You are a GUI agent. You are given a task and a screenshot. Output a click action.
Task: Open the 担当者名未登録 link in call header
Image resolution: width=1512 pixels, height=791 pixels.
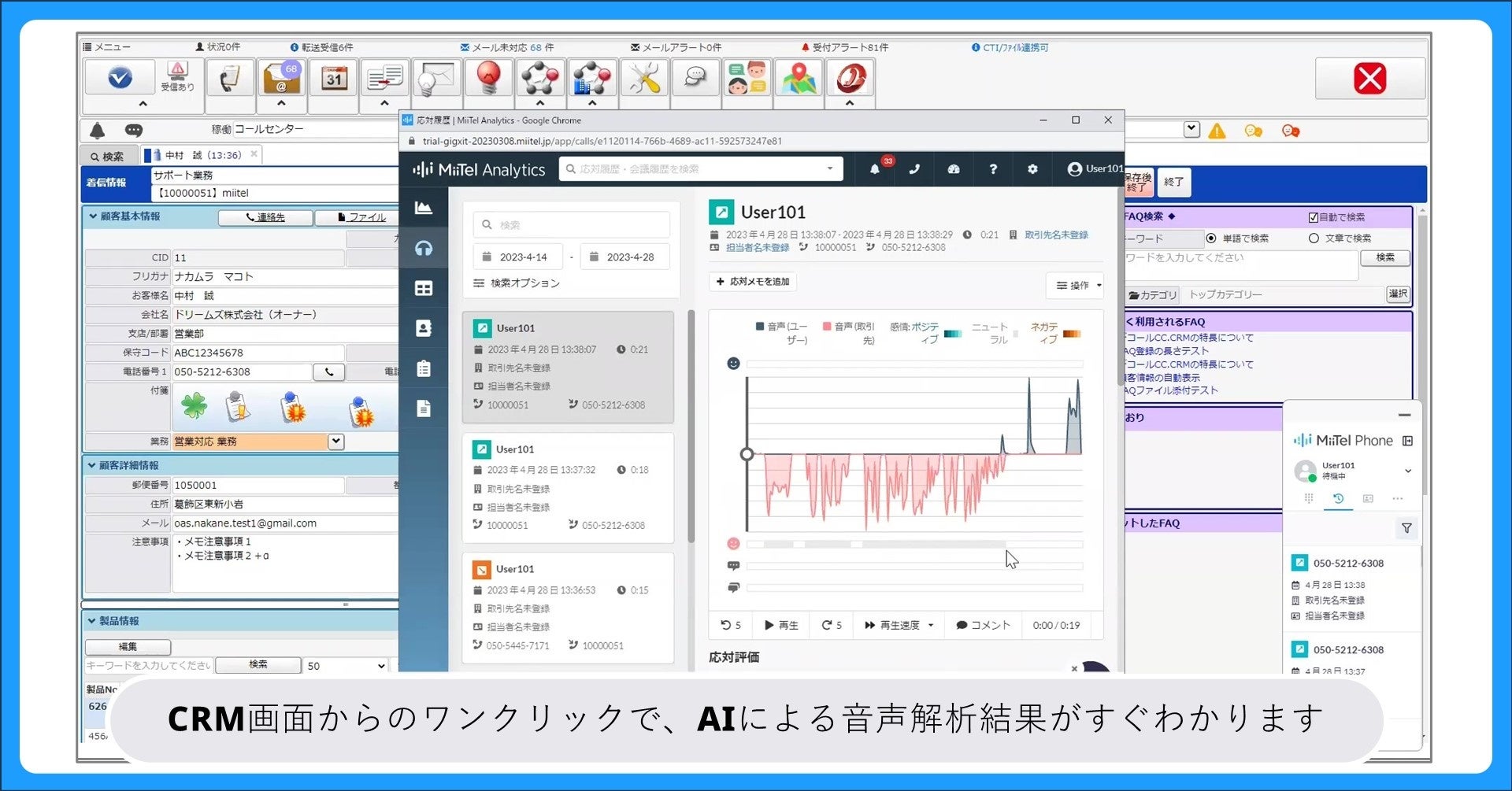click(757, 247)
